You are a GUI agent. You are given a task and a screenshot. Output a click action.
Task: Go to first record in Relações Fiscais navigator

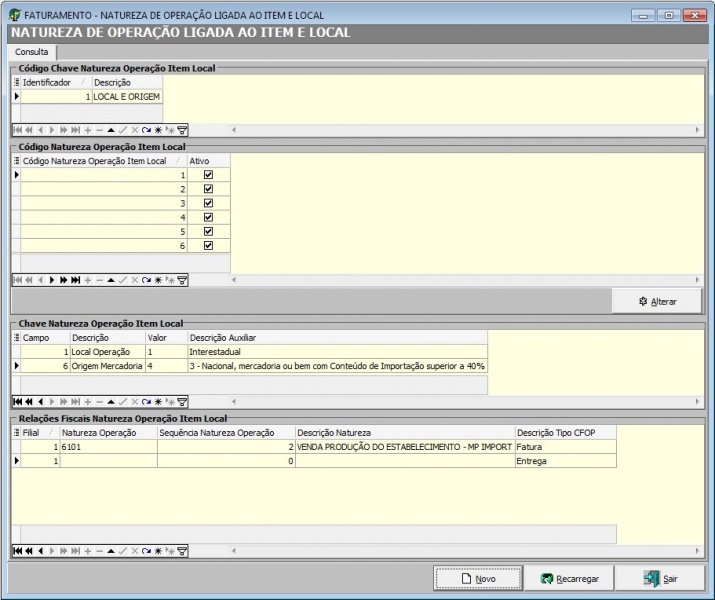(17, 551)
